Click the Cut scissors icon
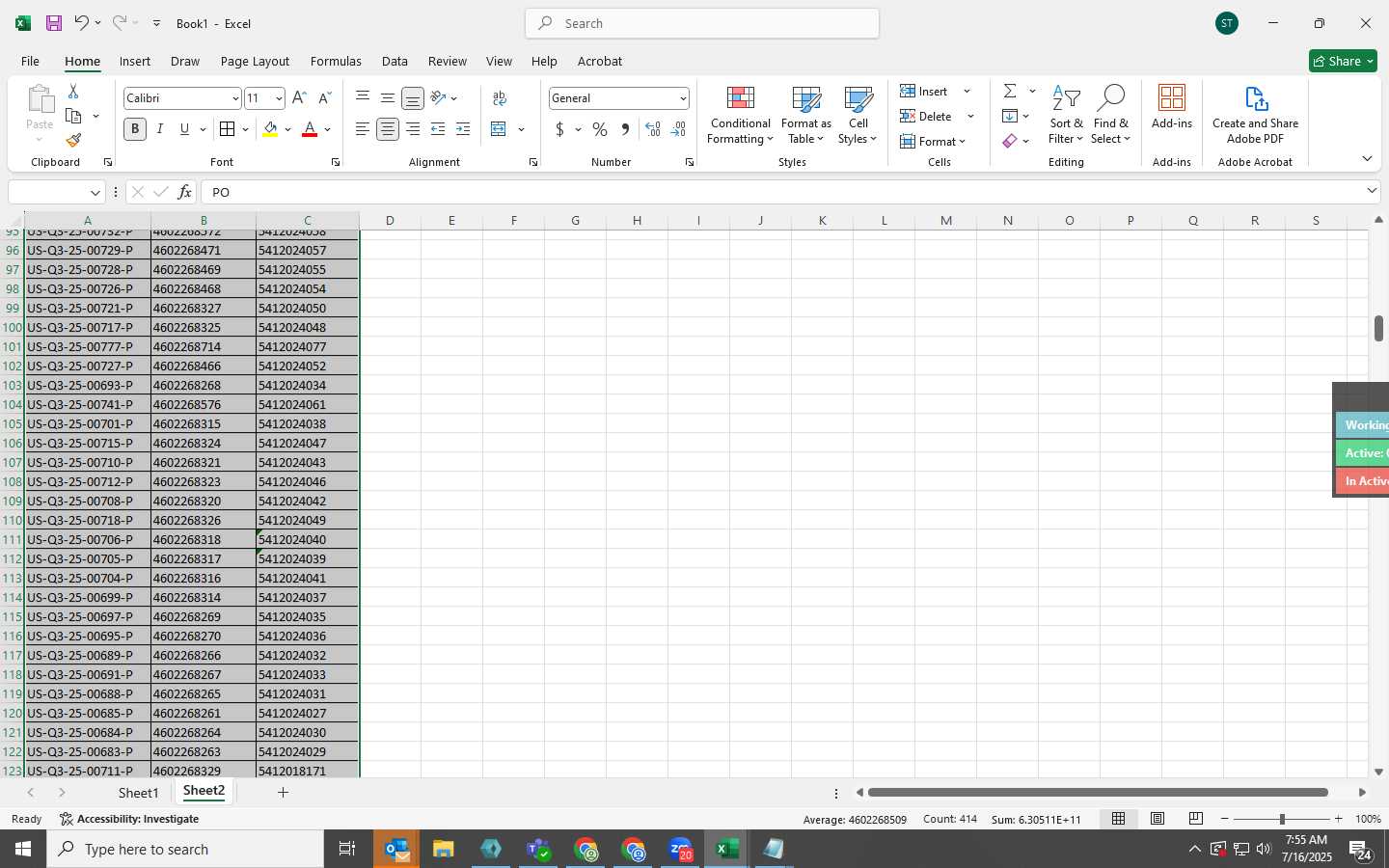Image resolution: width=1389 pixels, height=868 pixels. click(73, 91)
